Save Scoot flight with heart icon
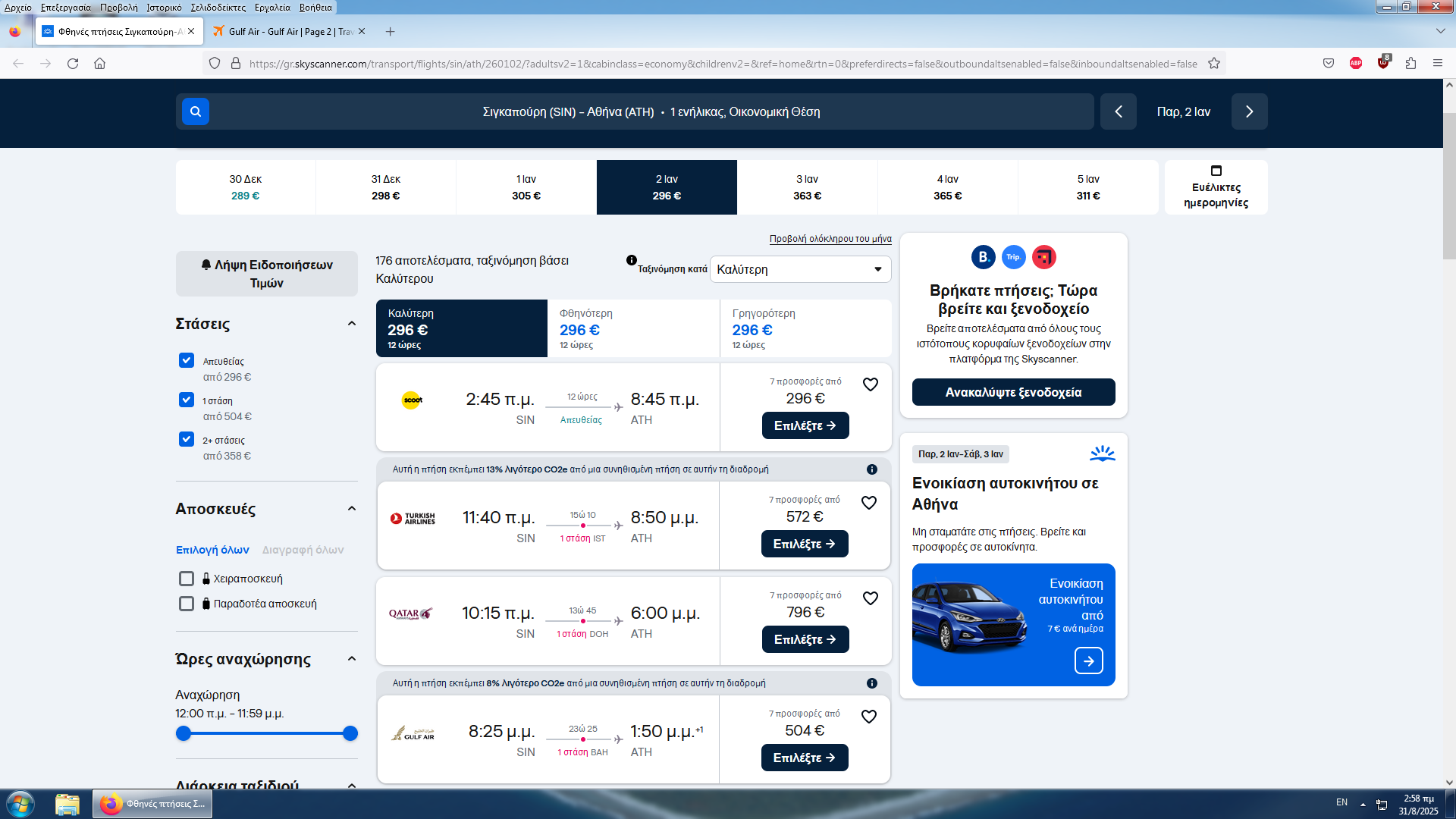 click(870, 384)
